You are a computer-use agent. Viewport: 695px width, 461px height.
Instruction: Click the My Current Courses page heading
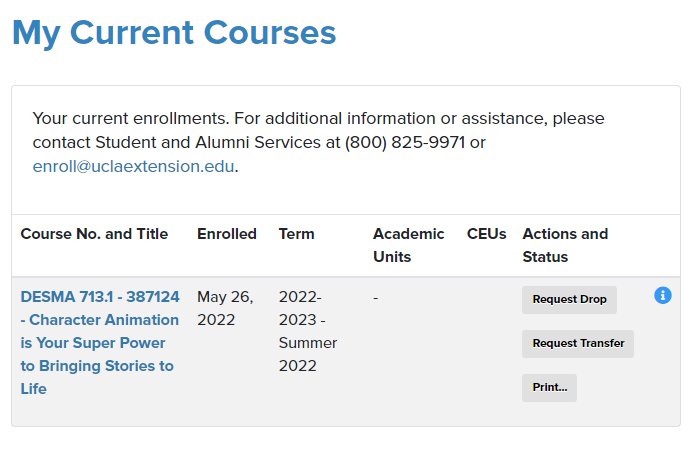[x=174, y=33]
